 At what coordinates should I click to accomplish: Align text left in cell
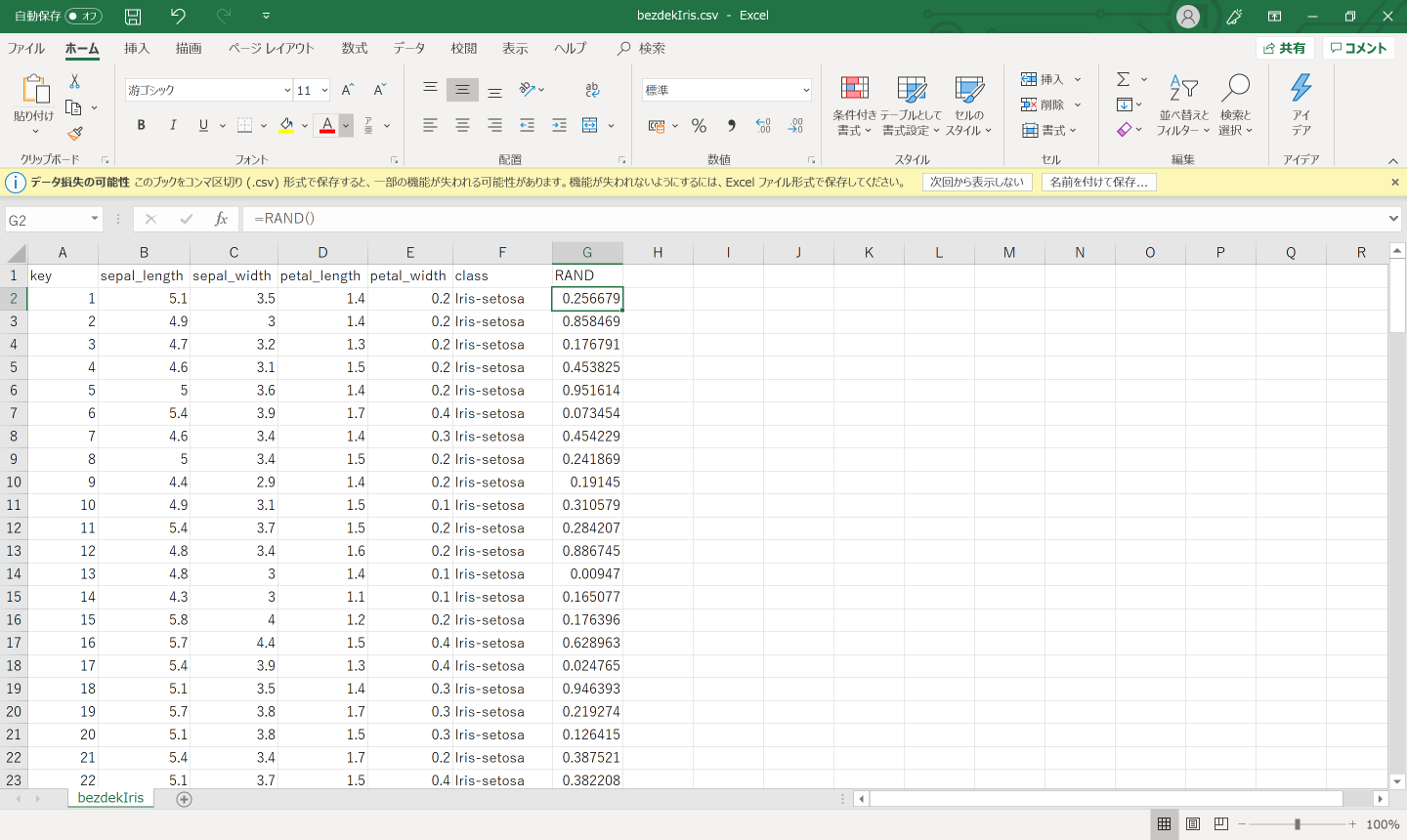[430, 125]
